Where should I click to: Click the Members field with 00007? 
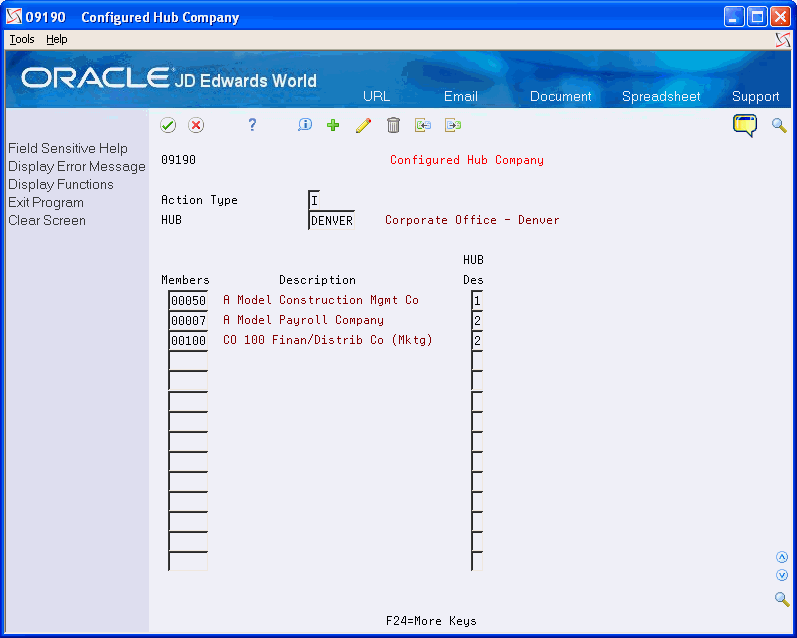(x=188, y=320)
